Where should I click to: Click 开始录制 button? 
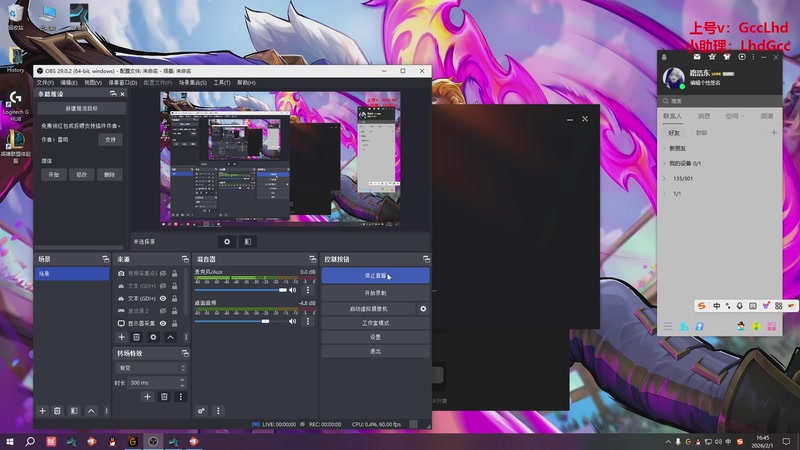[x=376, y=293]
